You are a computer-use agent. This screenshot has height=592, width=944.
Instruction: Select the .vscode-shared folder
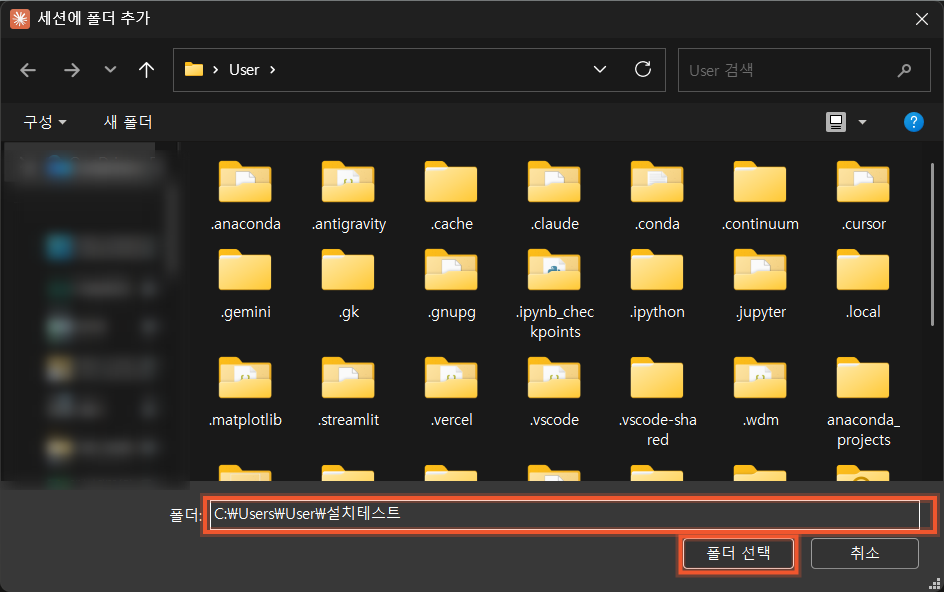657,402
